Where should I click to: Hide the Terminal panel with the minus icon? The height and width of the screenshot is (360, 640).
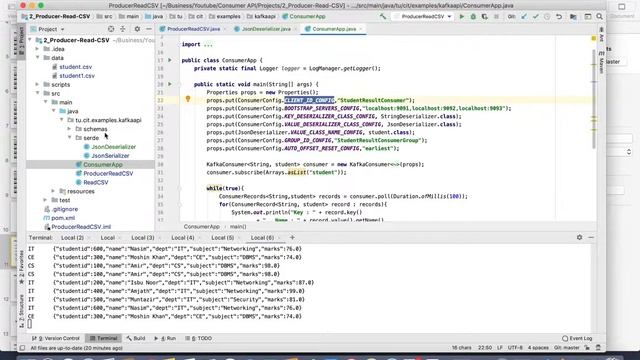(x=591, y=237)
